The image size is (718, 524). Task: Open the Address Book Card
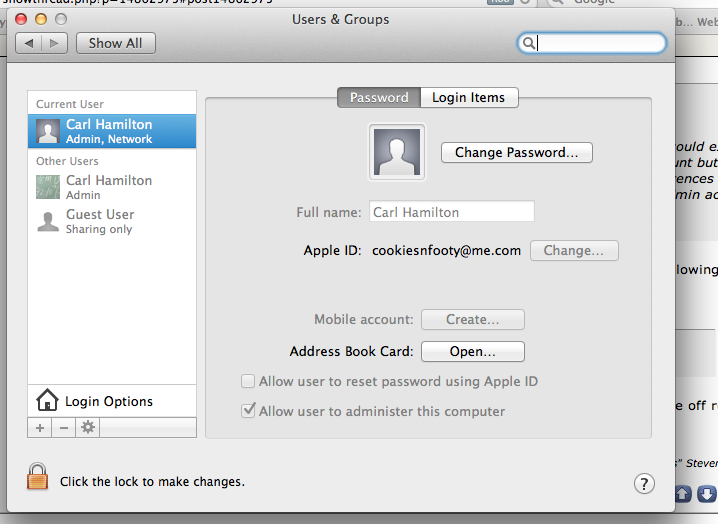click(x=473, y=351)
